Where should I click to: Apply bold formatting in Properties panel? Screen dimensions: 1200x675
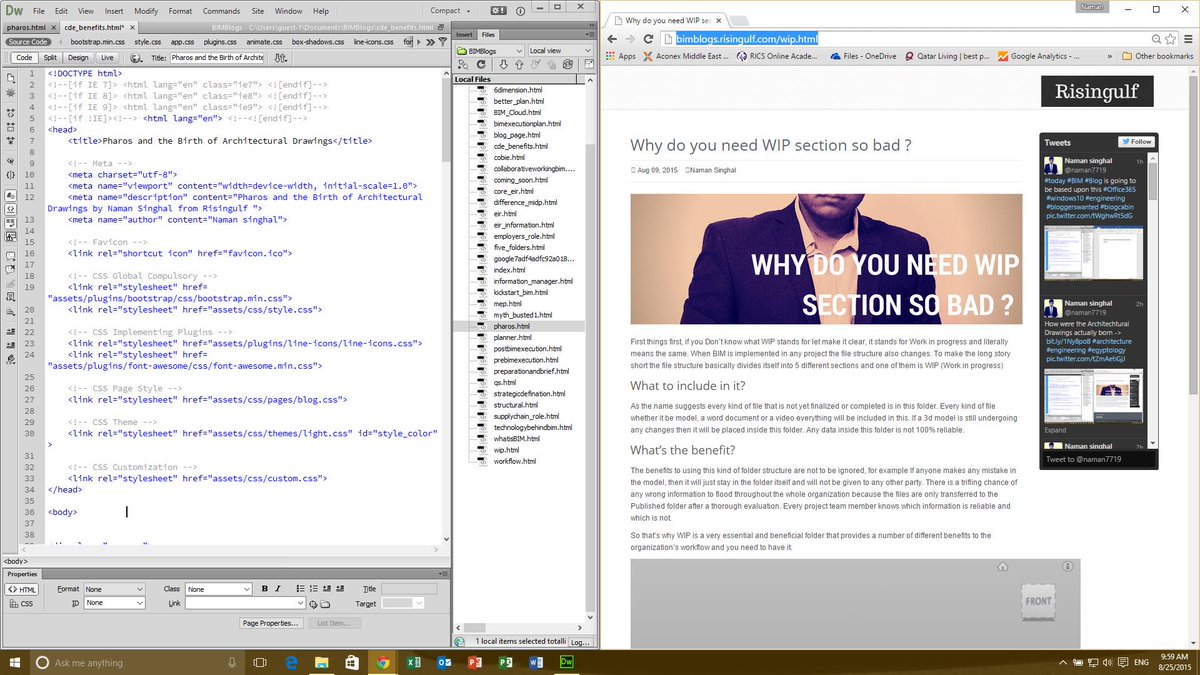[264, 589]
